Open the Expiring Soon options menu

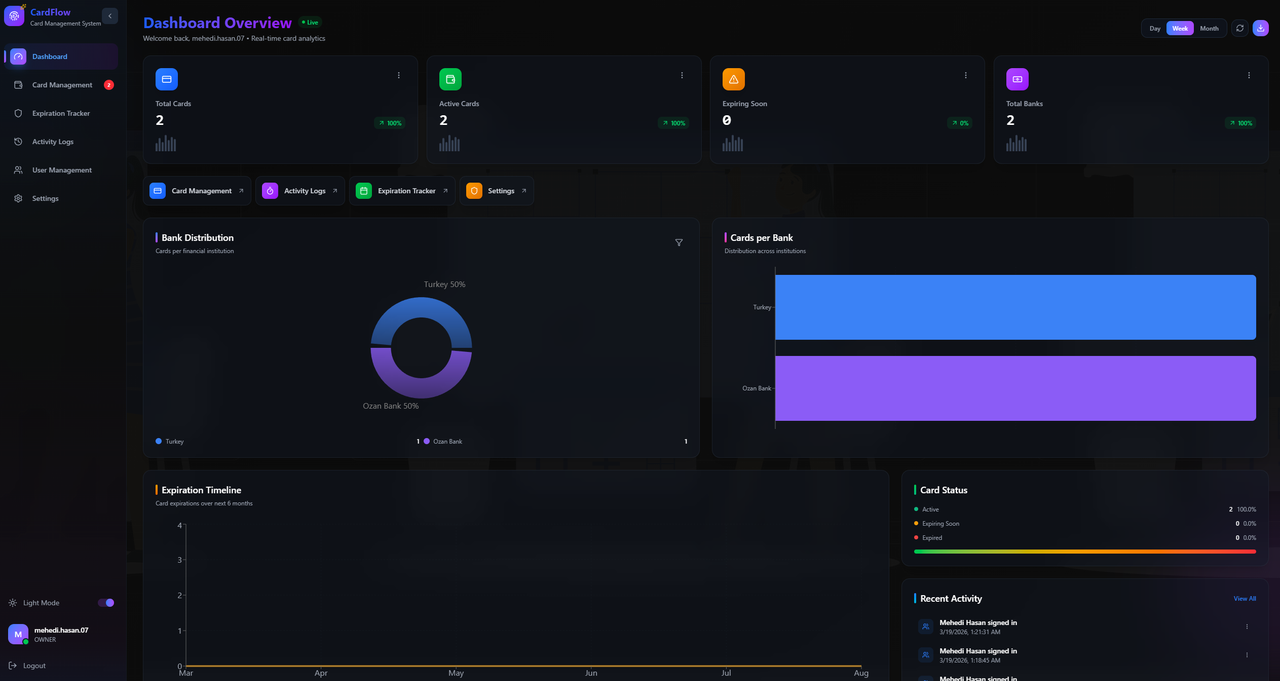tap(966, 75)
